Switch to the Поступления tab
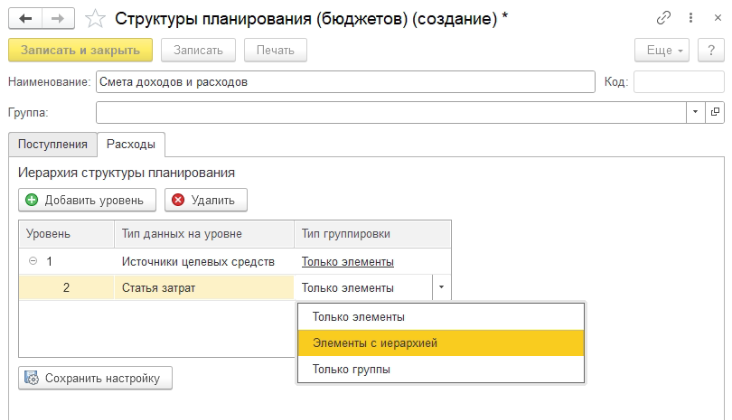Viewport: 732px width, 420px height. point(52,144)
